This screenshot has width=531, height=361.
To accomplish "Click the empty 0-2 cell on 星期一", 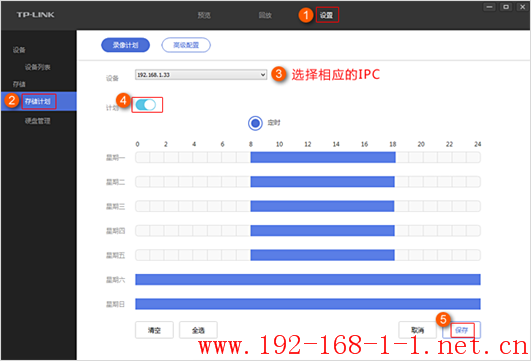I will point(149,157).
